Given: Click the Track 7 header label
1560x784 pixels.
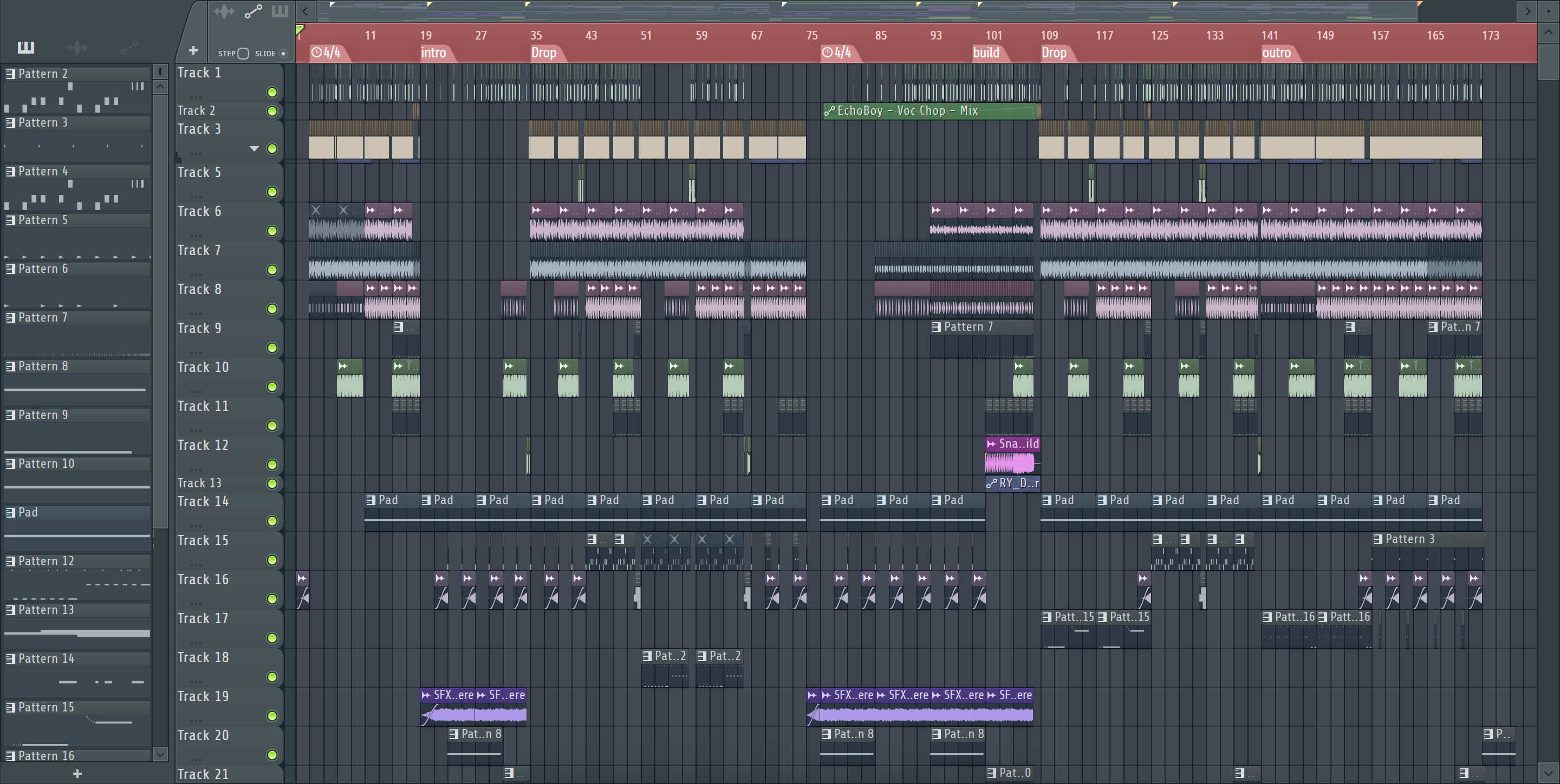Looking at the screenshot, I should [199, 251].
